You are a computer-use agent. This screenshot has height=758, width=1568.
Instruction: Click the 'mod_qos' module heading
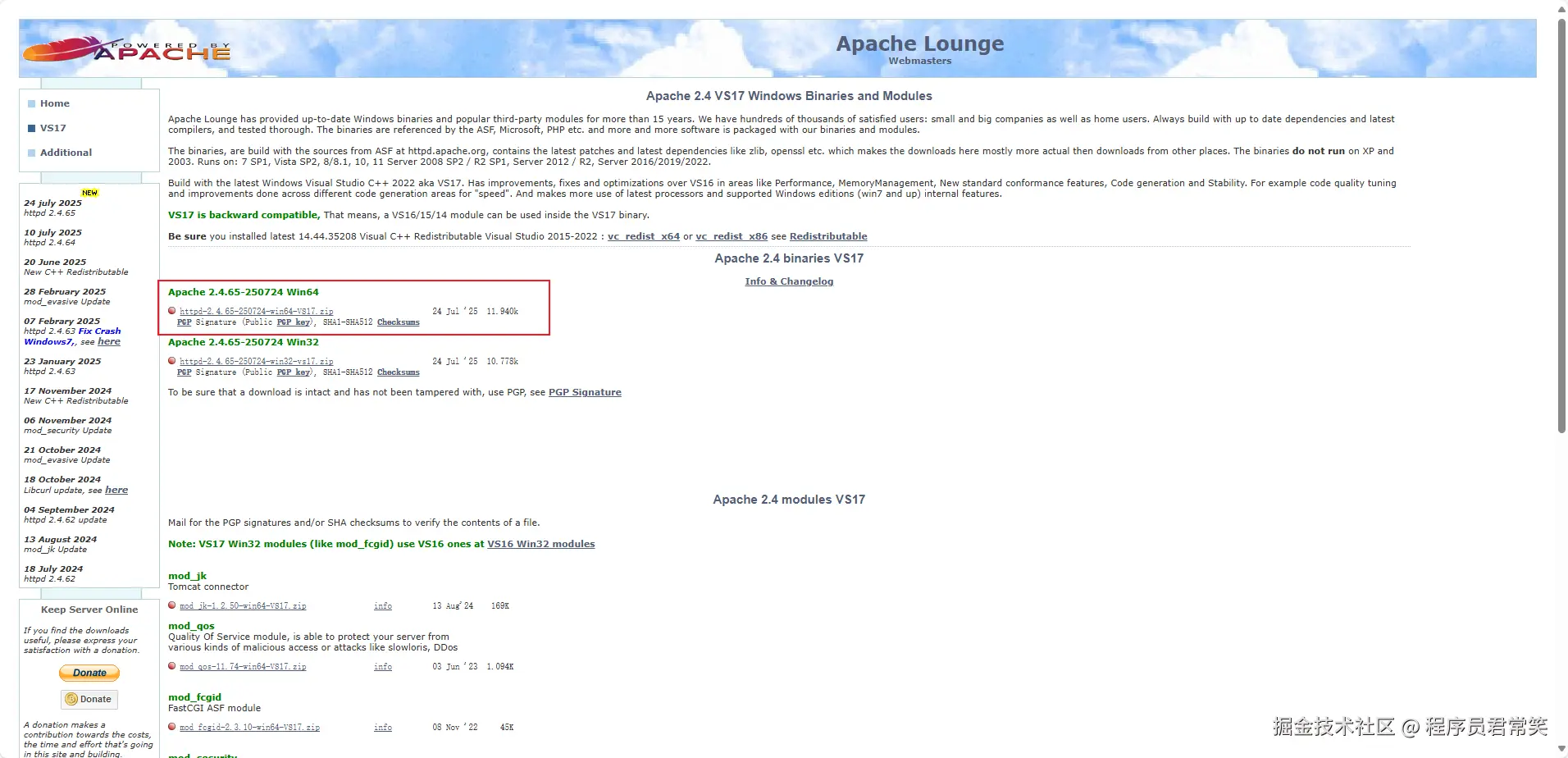point(191,626)
